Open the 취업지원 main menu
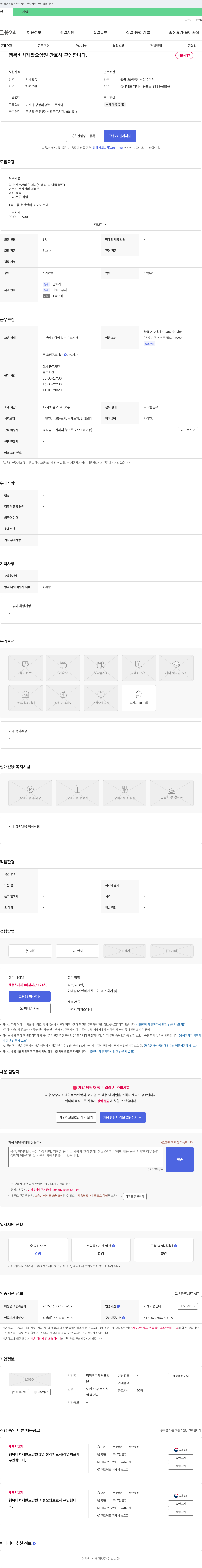The image size is (202, 1568). pyautogui.click(x=67, y=32)
